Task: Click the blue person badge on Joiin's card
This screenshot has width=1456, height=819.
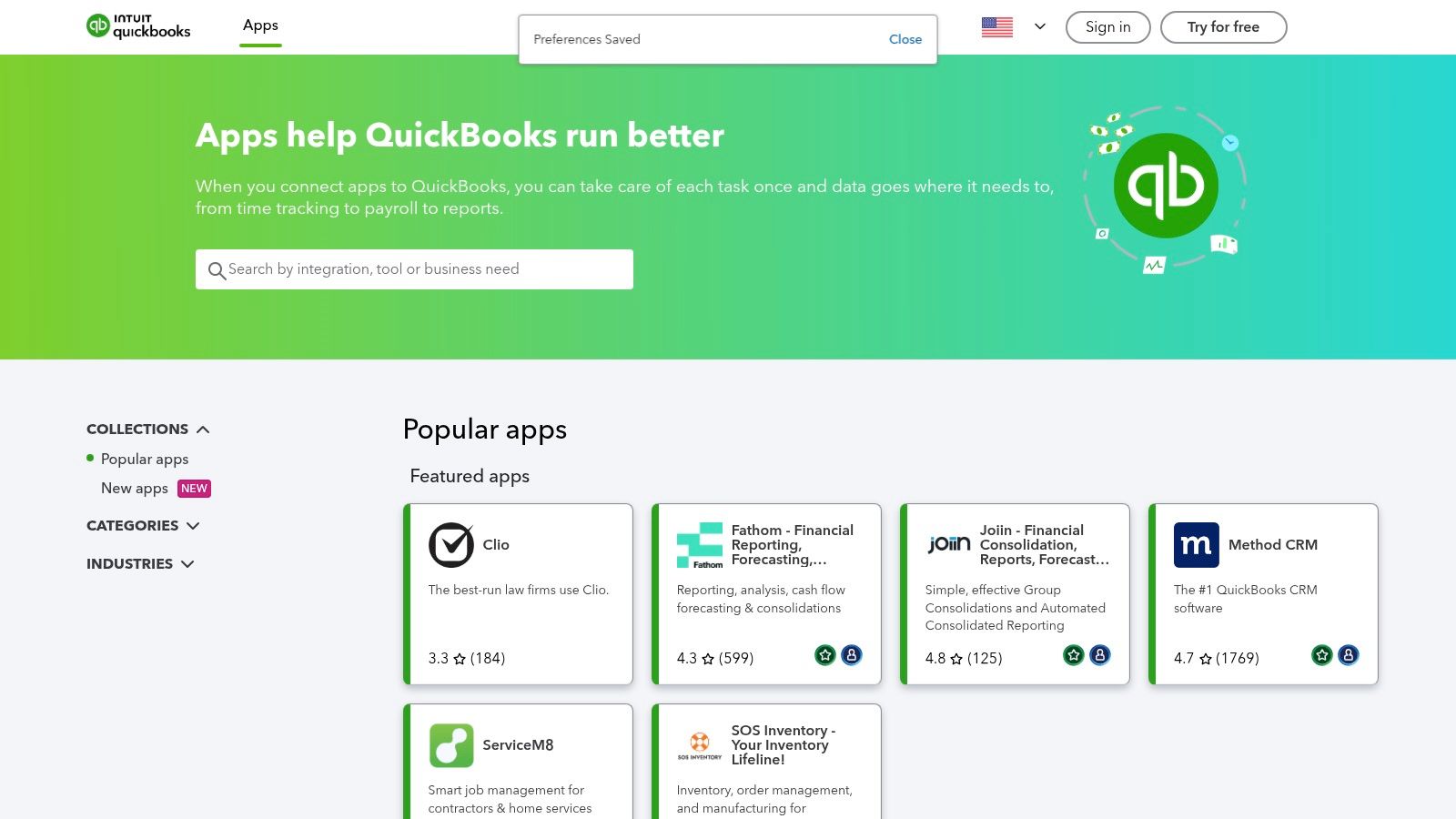Action: tap(1100, 654)
